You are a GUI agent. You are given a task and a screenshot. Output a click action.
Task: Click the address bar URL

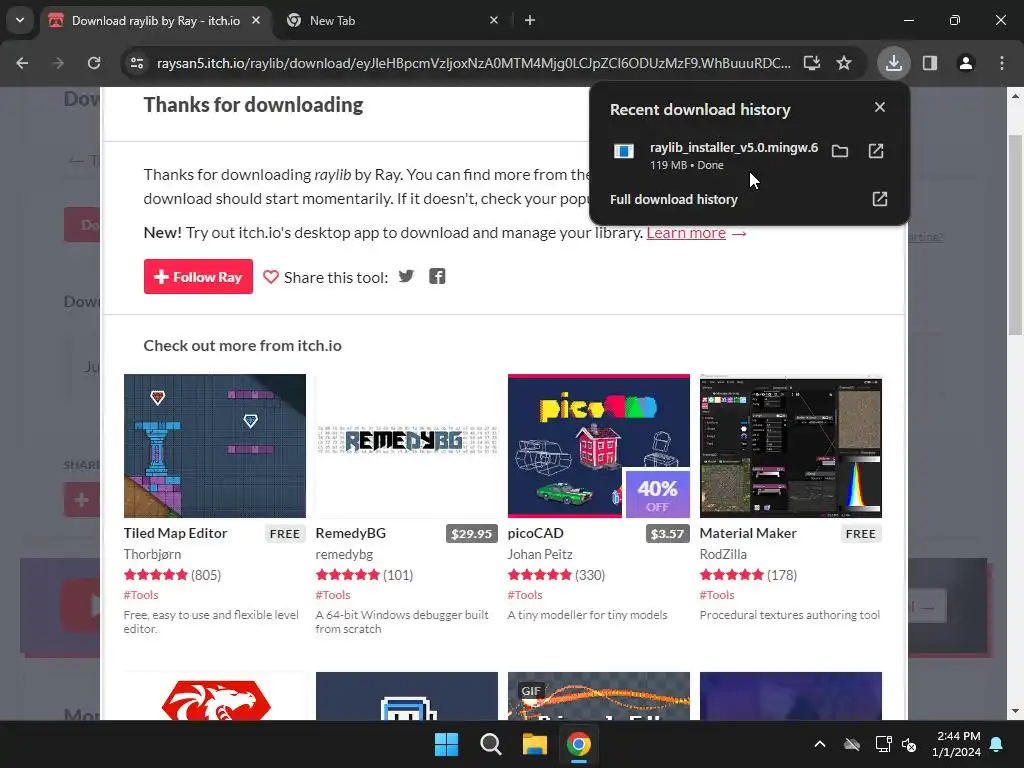(473, 63)
